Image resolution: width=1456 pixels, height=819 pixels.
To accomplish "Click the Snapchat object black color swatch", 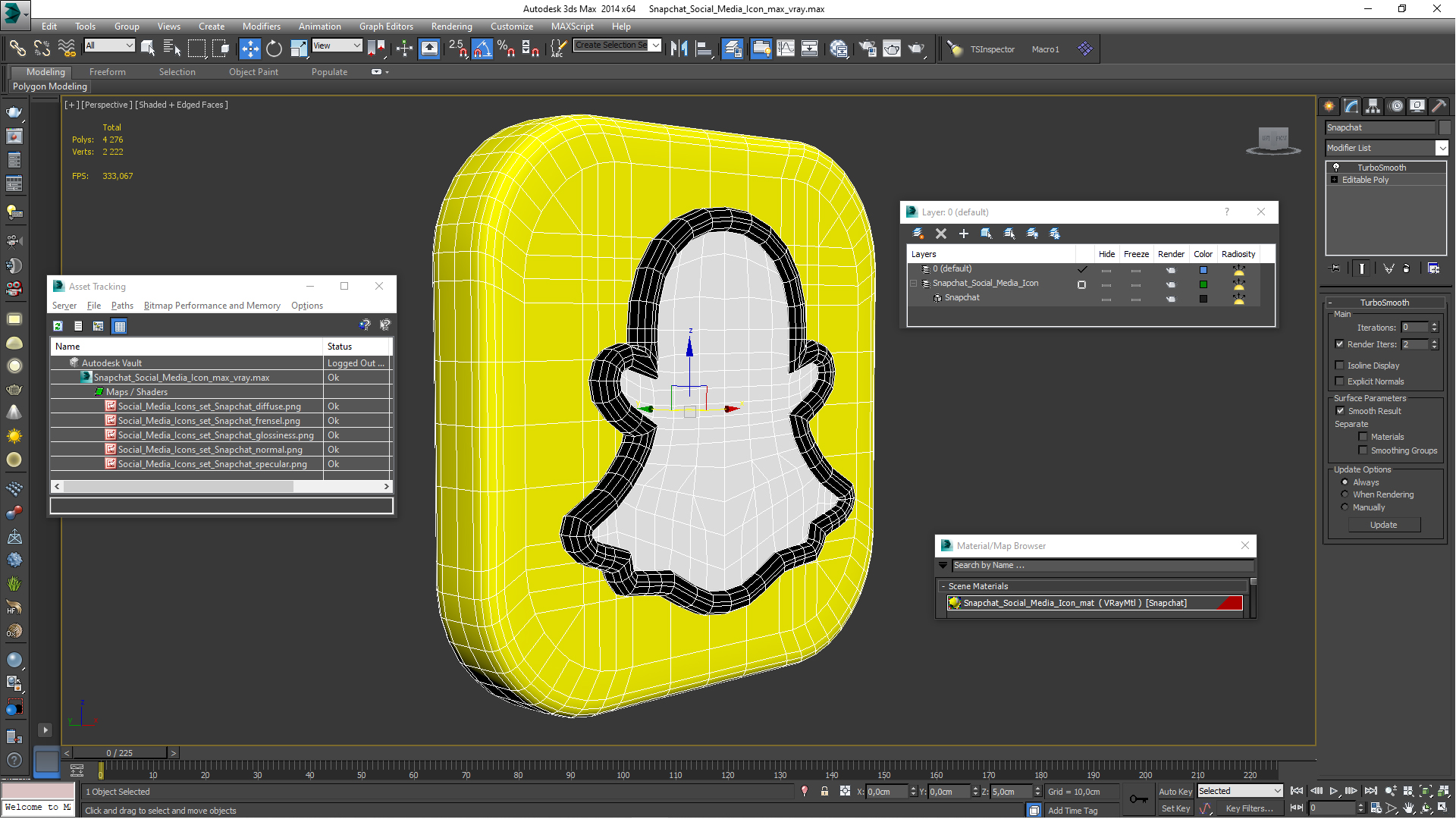I will pyautogui.click(x=1203, y=299).
